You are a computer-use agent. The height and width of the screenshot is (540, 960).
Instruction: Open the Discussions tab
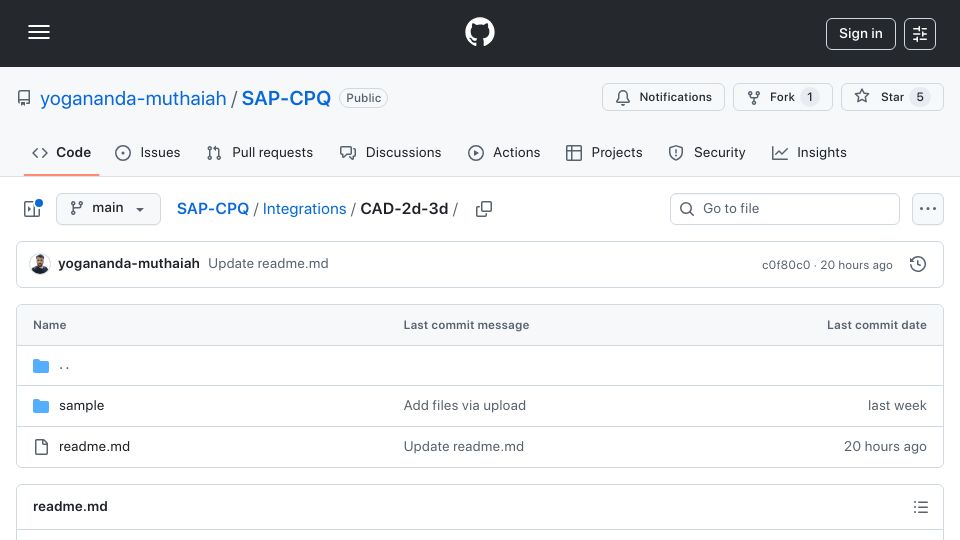(x=391, y=152)
